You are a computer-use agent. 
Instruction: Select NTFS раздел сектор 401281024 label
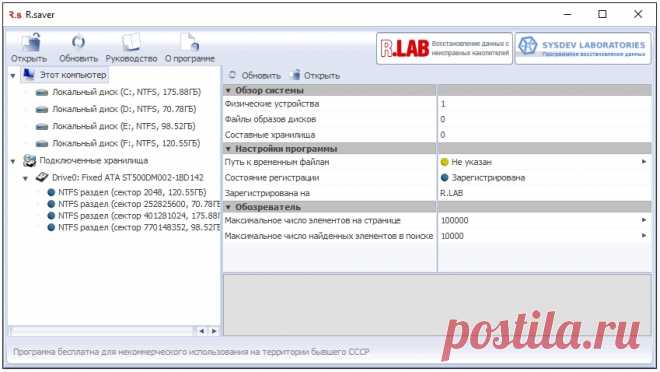pos(139,215)
